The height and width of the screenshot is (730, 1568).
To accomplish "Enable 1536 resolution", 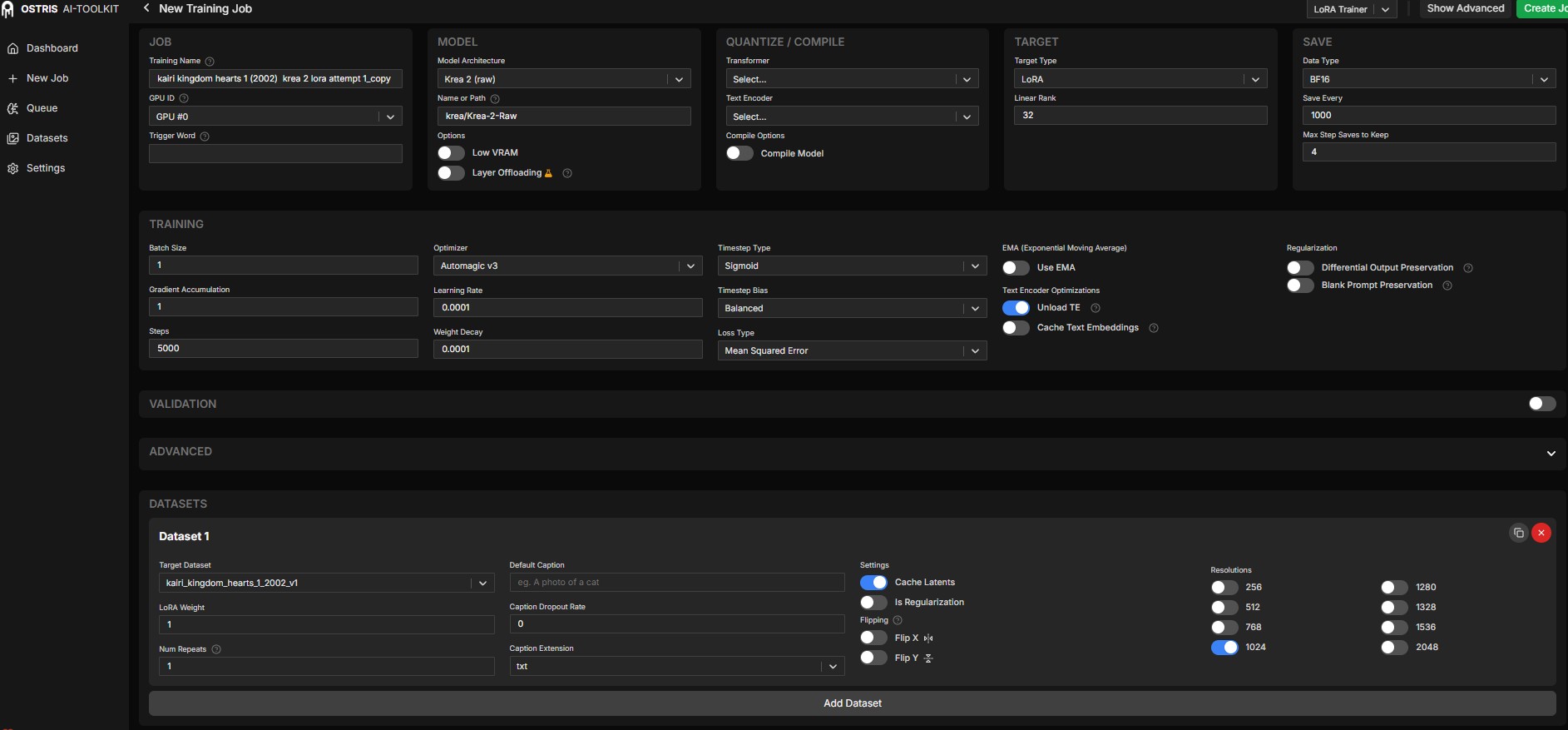I will tap(1394, 628).
